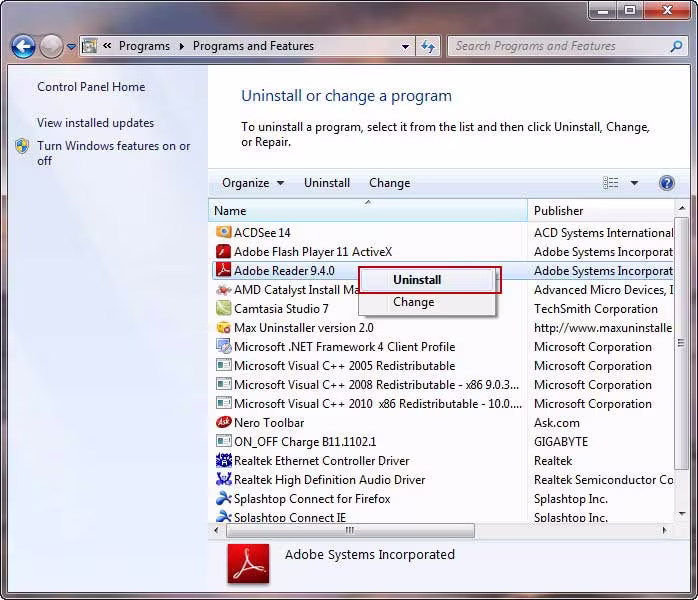
Task: Open View installed updates link
Action: click(x=96, y=123)
